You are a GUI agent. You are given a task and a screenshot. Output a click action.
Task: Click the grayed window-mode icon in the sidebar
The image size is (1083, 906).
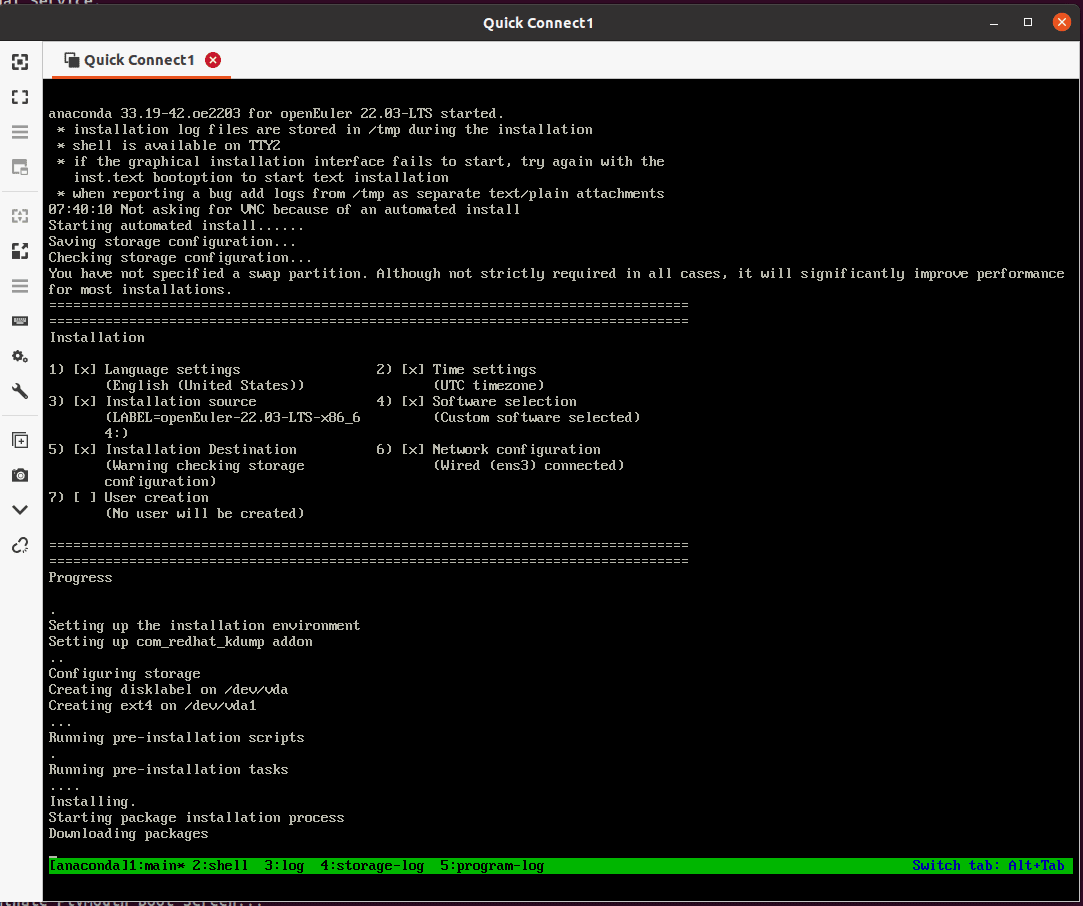pos(20,167)
